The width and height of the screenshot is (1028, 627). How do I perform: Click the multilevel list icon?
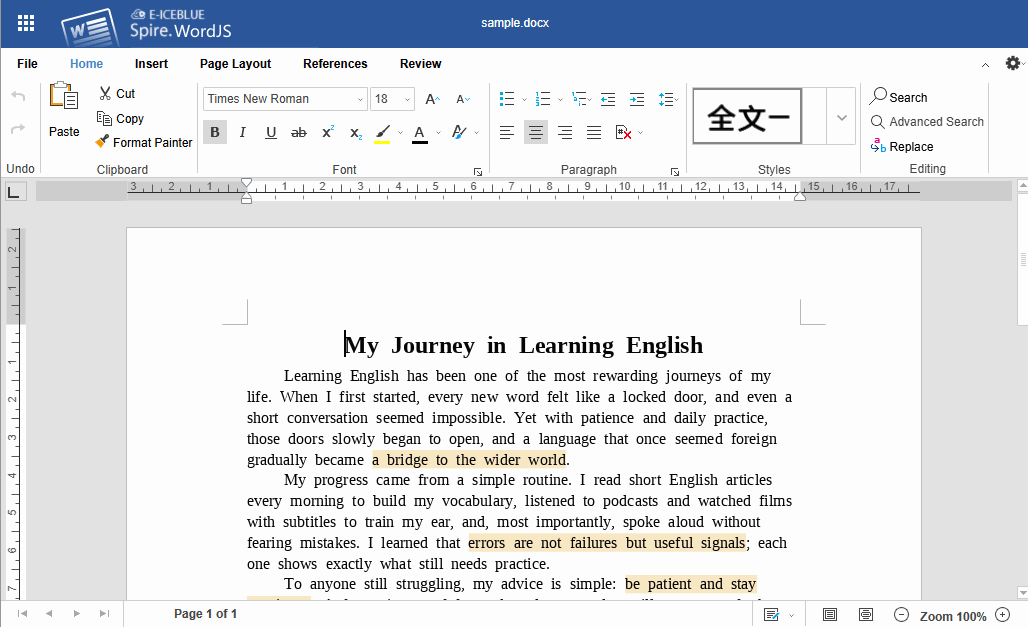click(x=580, y=99)
